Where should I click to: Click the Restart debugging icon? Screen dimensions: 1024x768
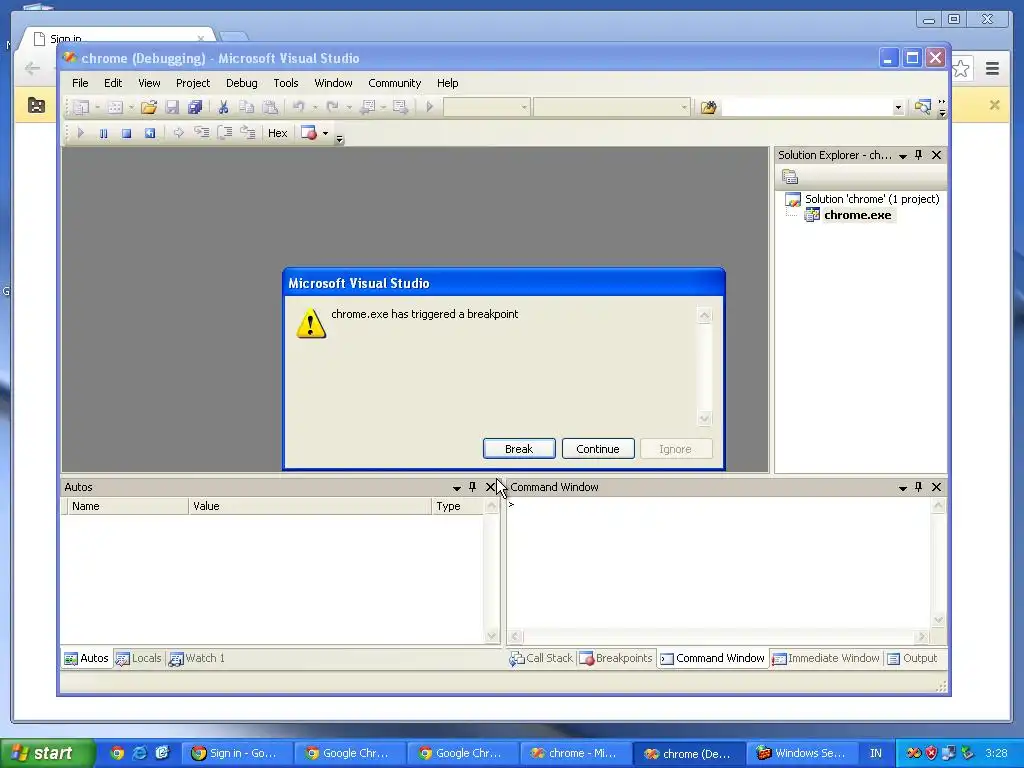click(x=150, y=133)
